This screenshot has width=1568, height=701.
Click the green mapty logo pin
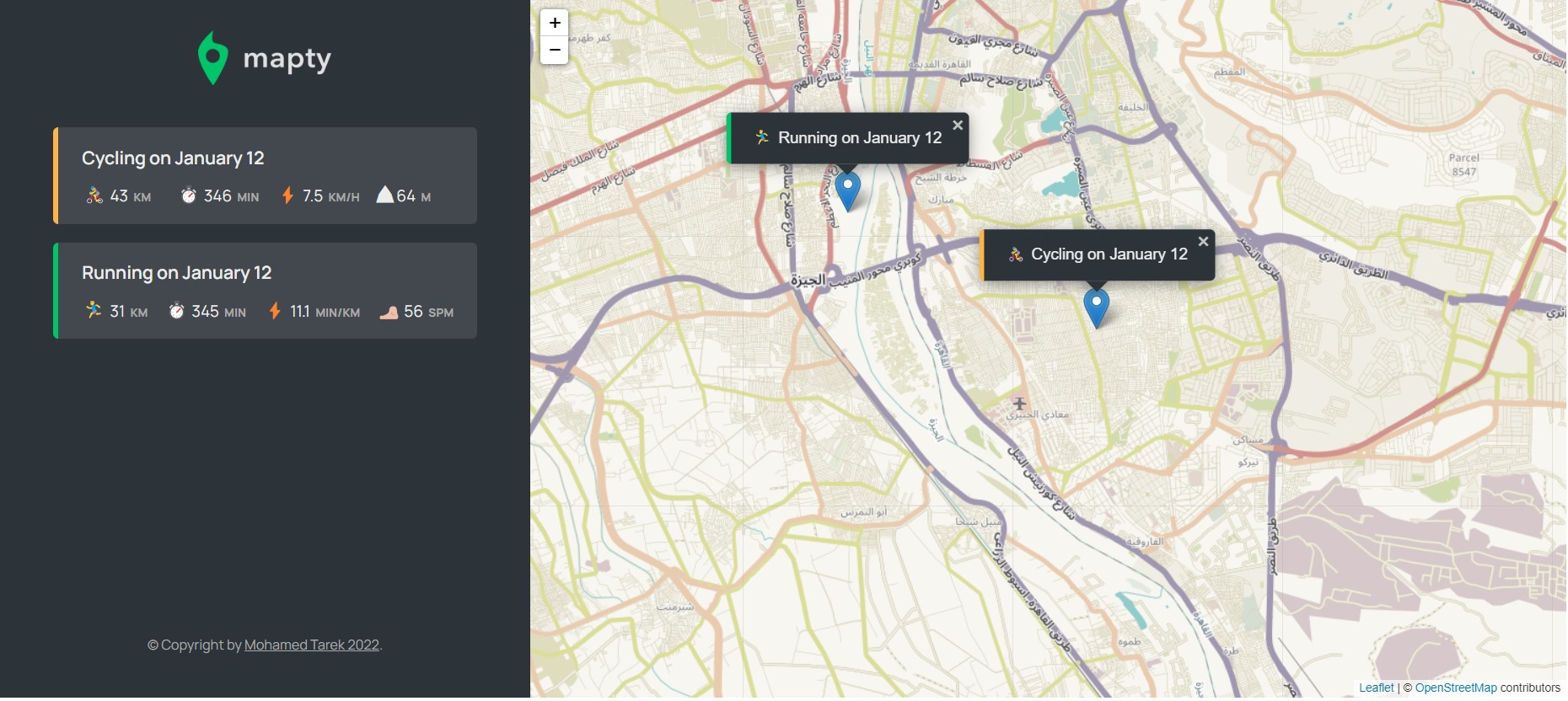212,58
